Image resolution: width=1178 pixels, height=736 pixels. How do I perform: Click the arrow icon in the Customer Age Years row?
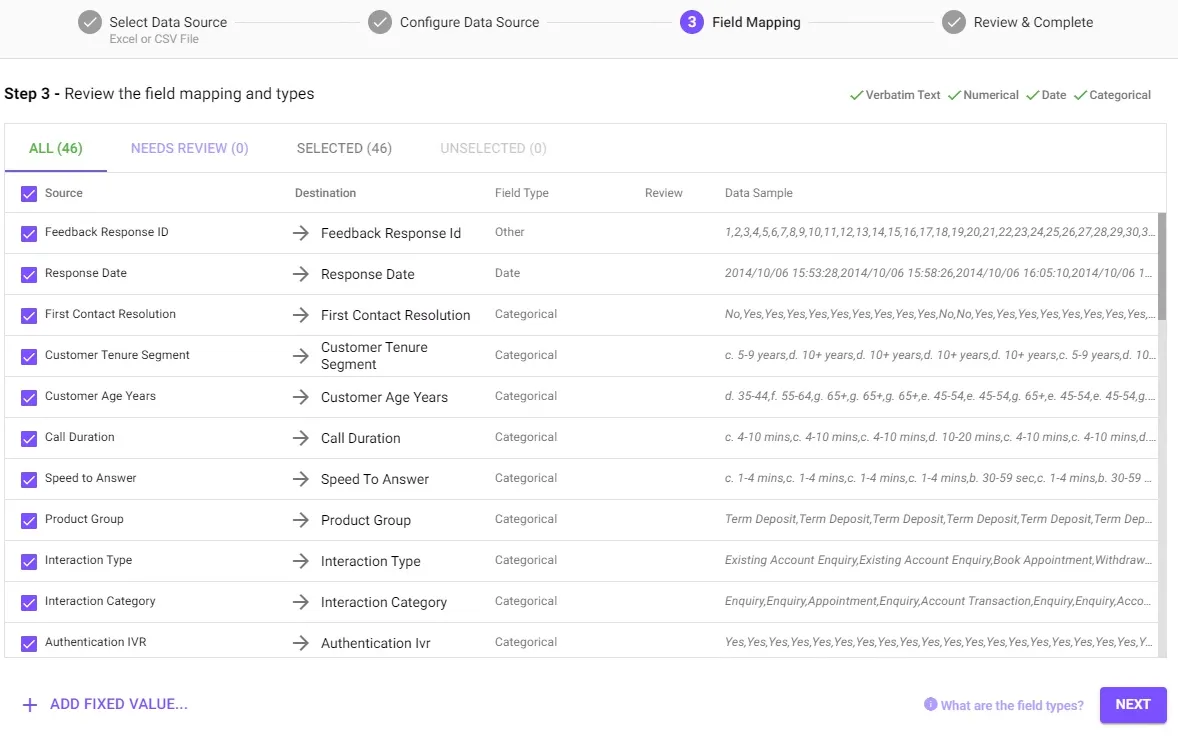(x=301, y=397)
